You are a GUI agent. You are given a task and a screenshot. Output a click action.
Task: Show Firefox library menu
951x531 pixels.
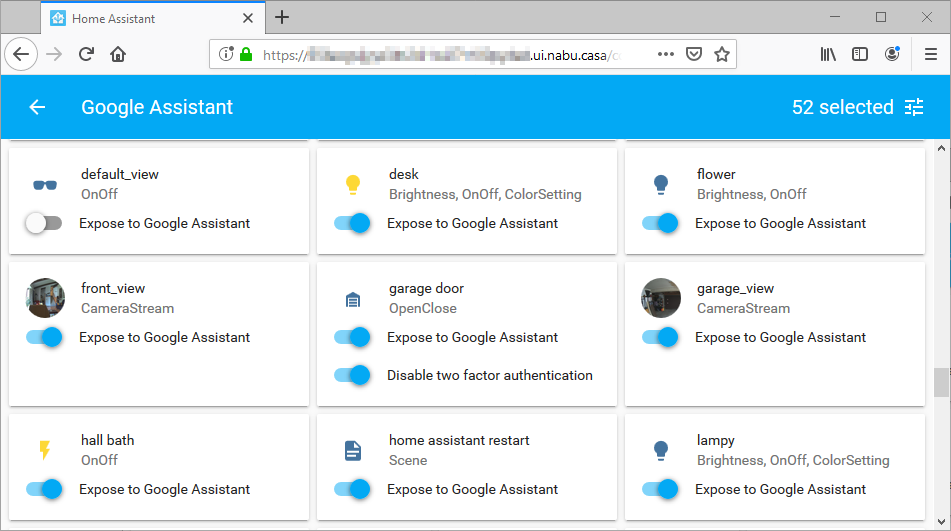828,54
